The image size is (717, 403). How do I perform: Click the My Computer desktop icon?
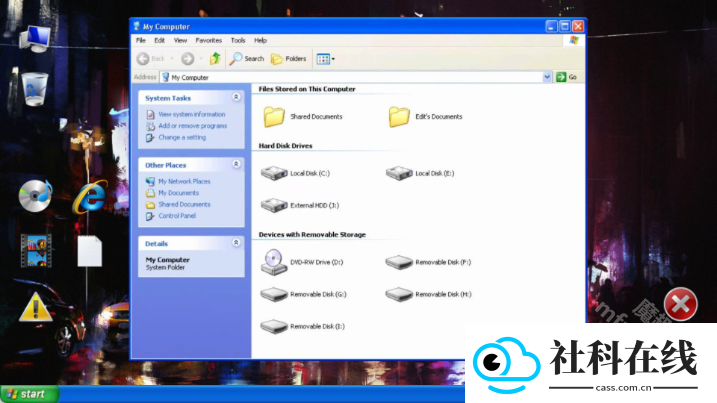(x=35, y=39)
